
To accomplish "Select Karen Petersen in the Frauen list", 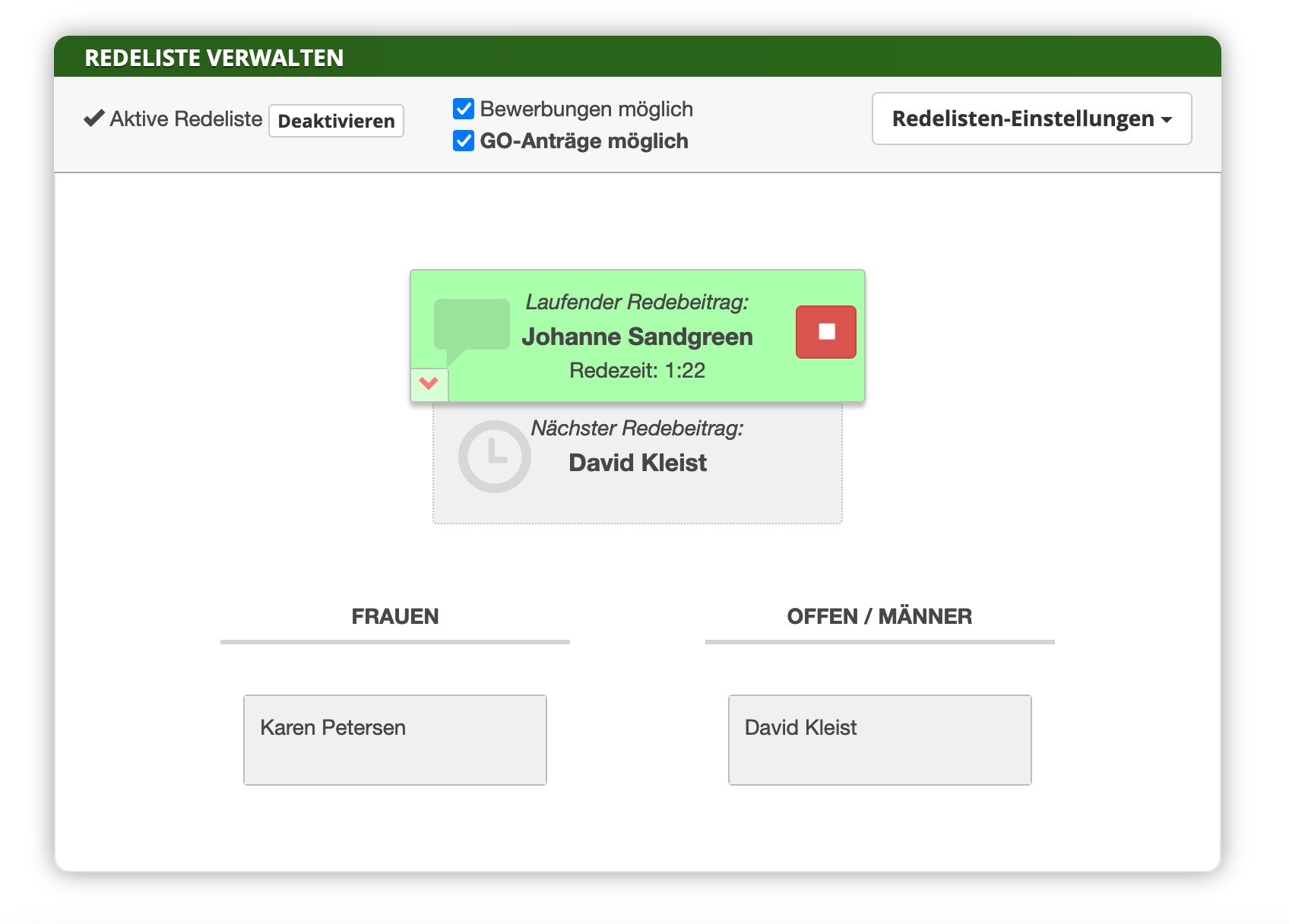I will 394,739.
